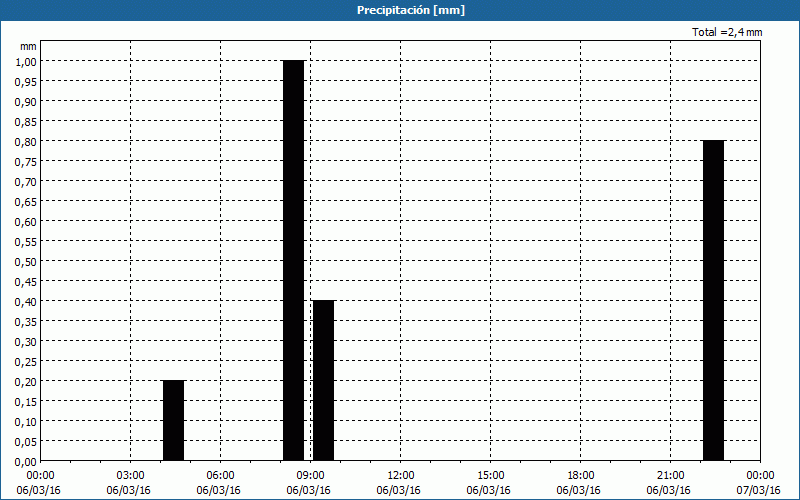
Task: Click the 0,95 y-axis value
Action: (x=25, y=81)
